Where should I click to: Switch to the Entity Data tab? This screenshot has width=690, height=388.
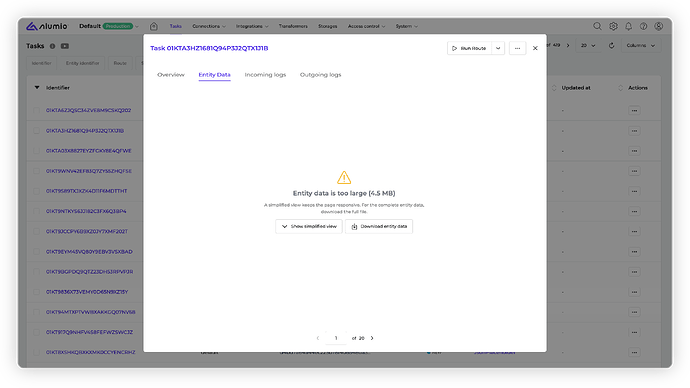[x=214, y=75]
